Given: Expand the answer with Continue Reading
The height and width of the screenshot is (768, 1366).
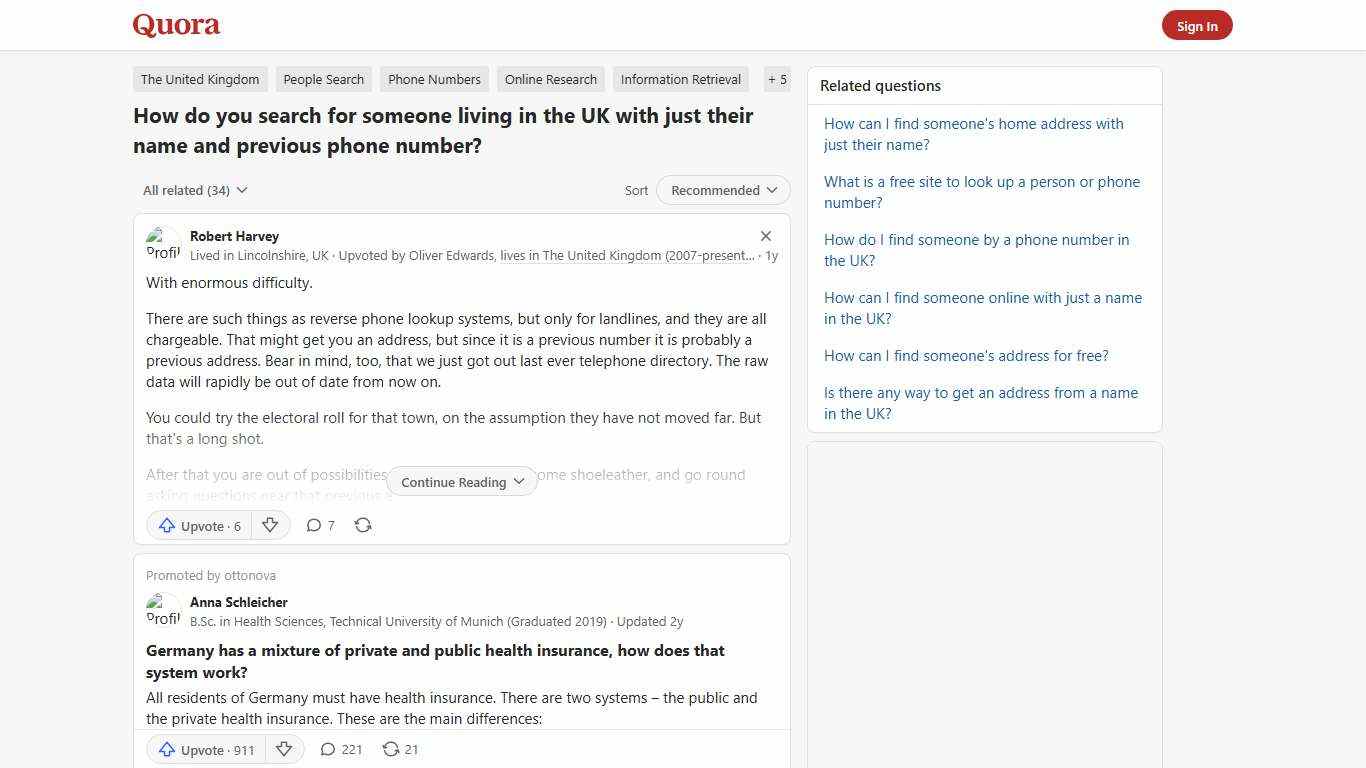Looking at the screenshot, I should coord(461,481).
